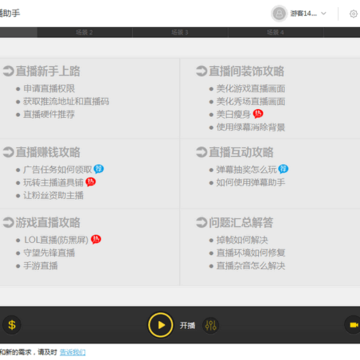Image resolution: width=360 pixels, height=360 pixels.
Task: Open 美白瘦身 guide
Action: click(234, 114)
